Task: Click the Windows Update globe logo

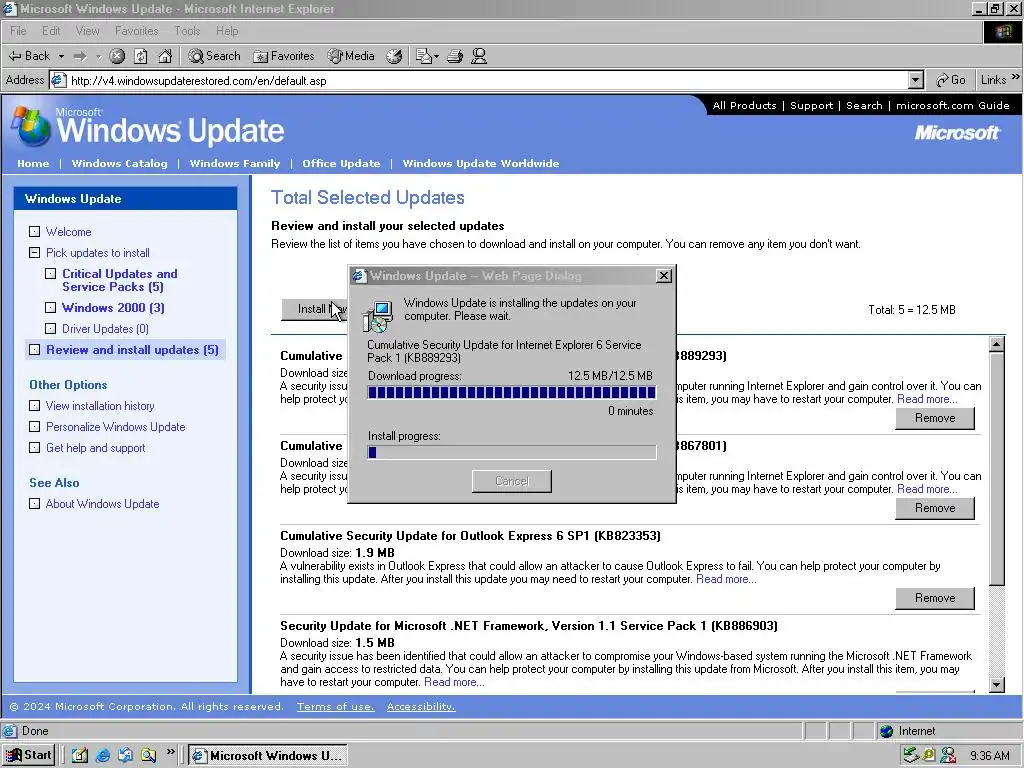Action: coord(31,125)
